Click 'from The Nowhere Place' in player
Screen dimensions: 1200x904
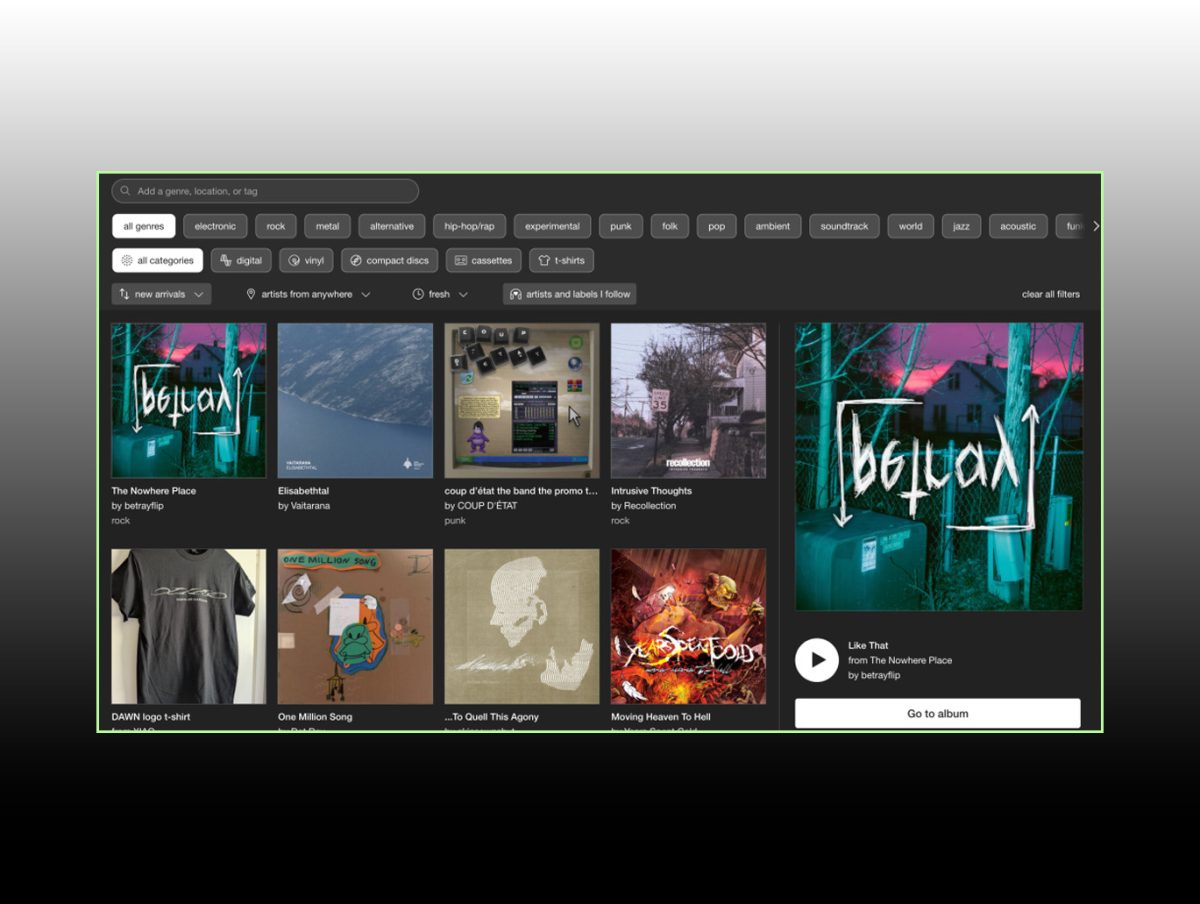coord(900,660)
